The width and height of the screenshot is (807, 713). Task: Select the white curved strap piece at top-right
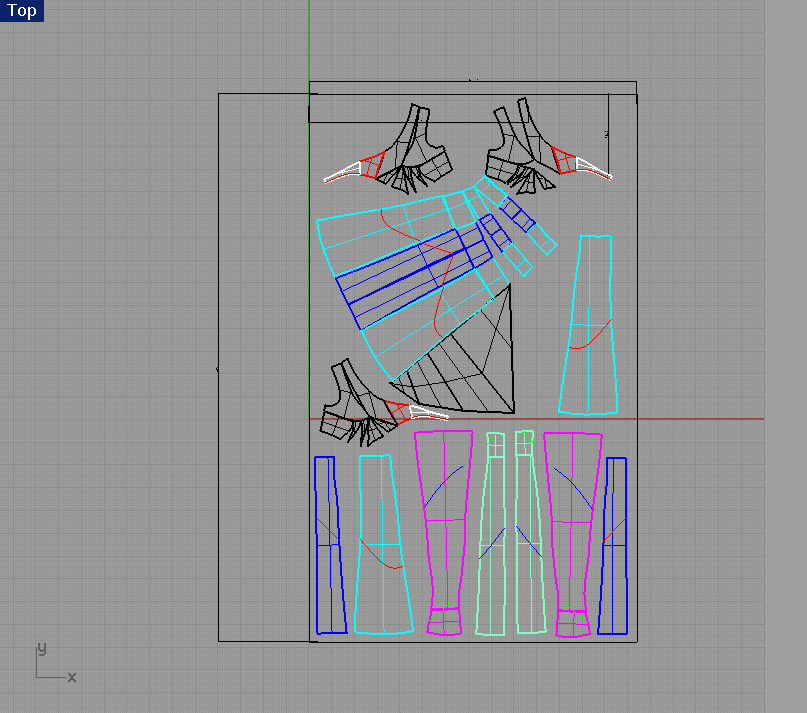tap(594, 168)
